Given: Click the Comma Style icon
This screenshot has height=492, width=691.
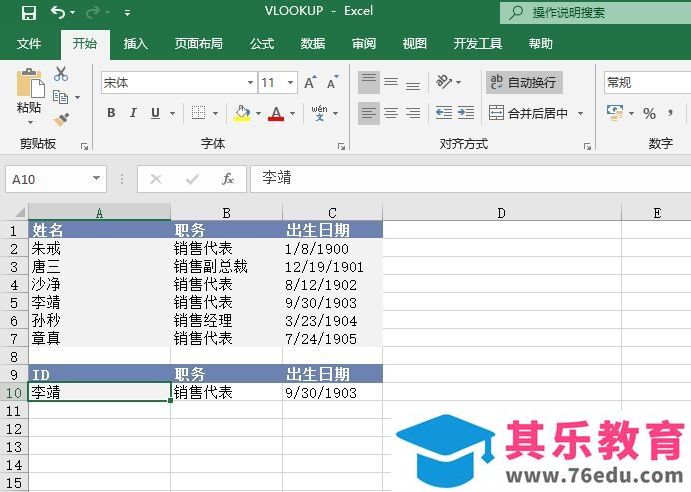Looking at the screenshot, I should tap(670, 113).
